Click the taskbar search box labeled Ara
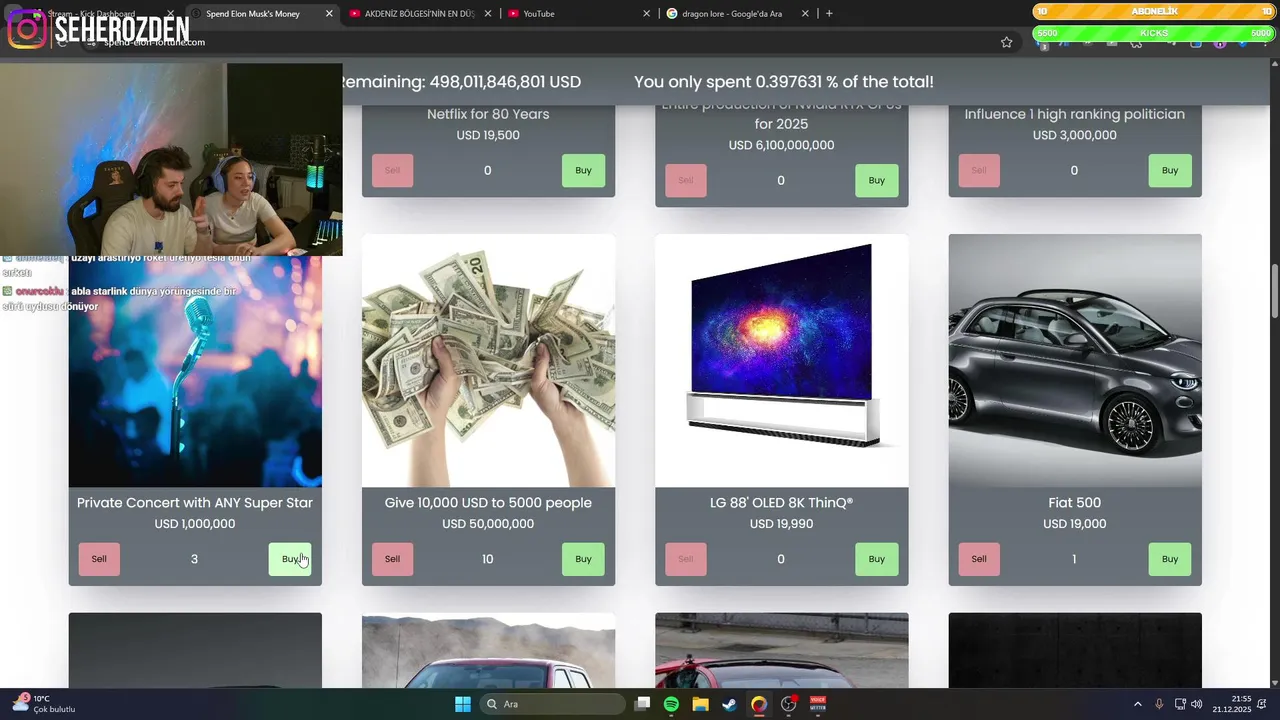 553,704
